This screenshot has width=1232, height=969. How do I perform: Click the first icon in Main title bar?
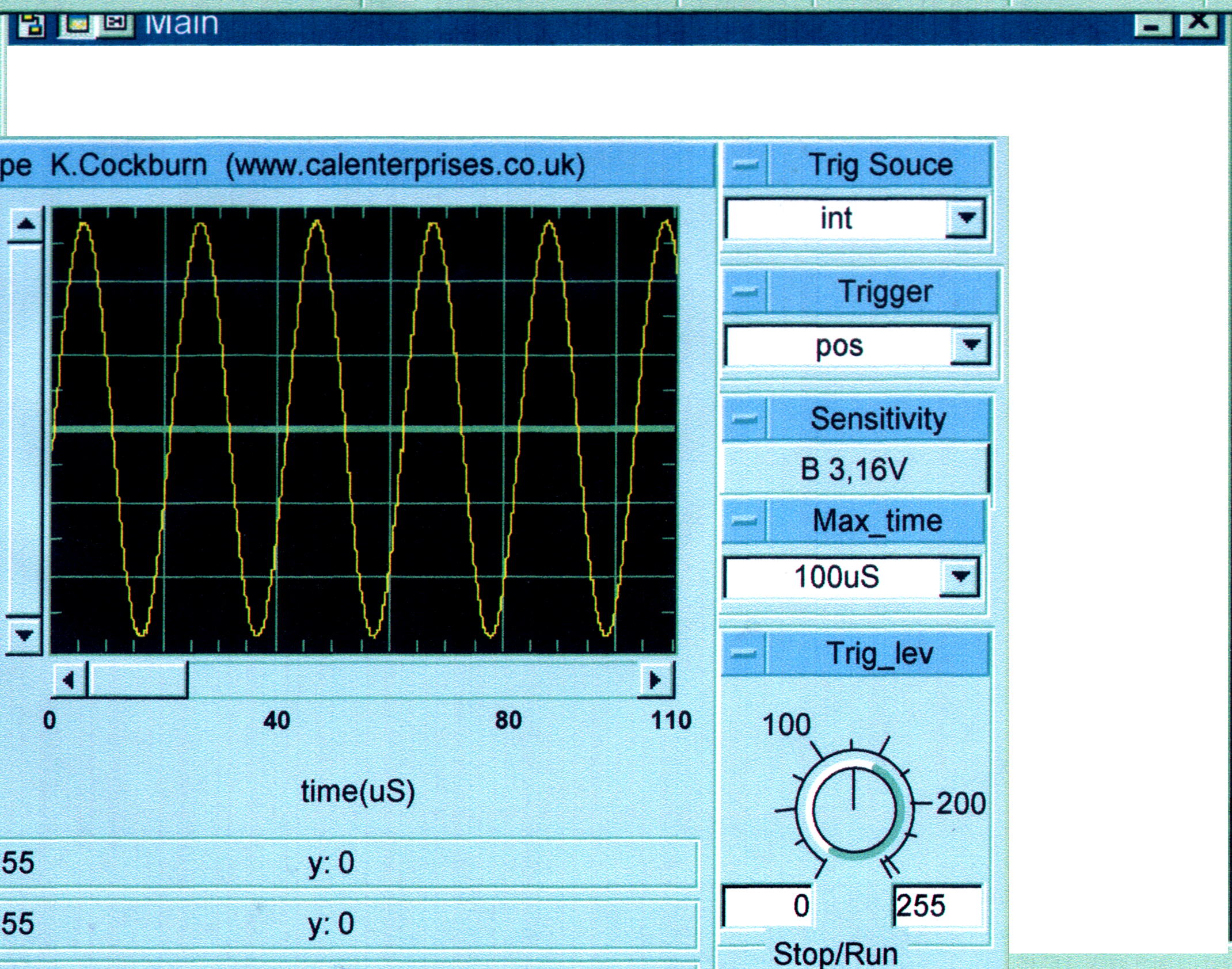[32, 26]
